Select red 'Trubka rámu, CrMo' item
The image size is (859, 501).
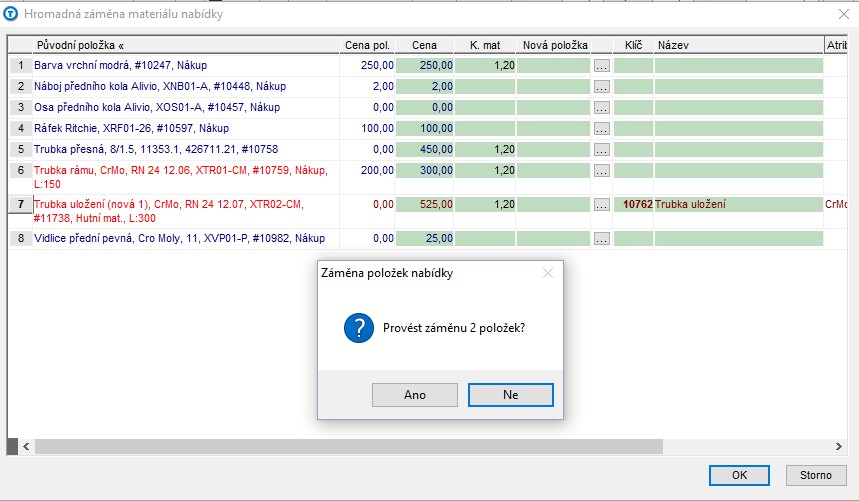[181, 177]
